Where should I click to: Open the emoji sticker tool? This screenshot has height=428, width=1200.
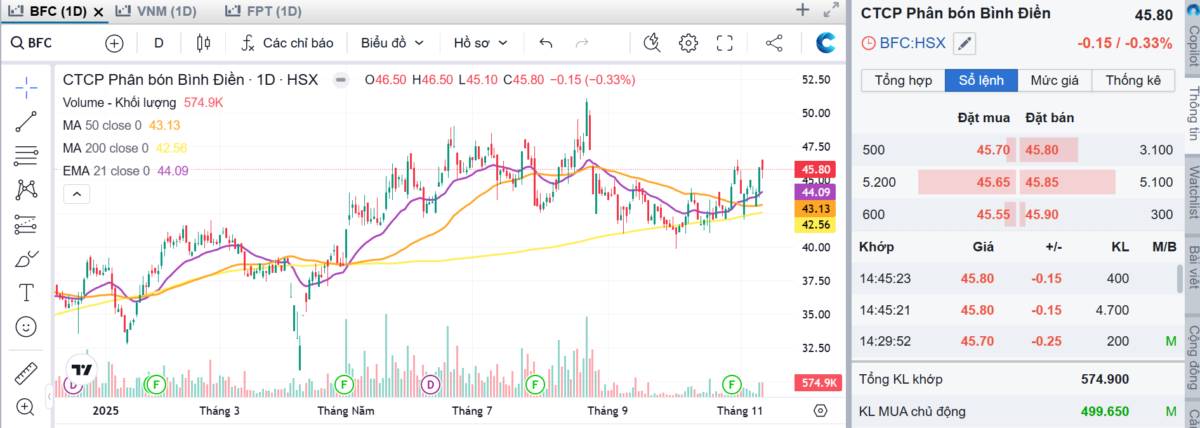[26, 326]
